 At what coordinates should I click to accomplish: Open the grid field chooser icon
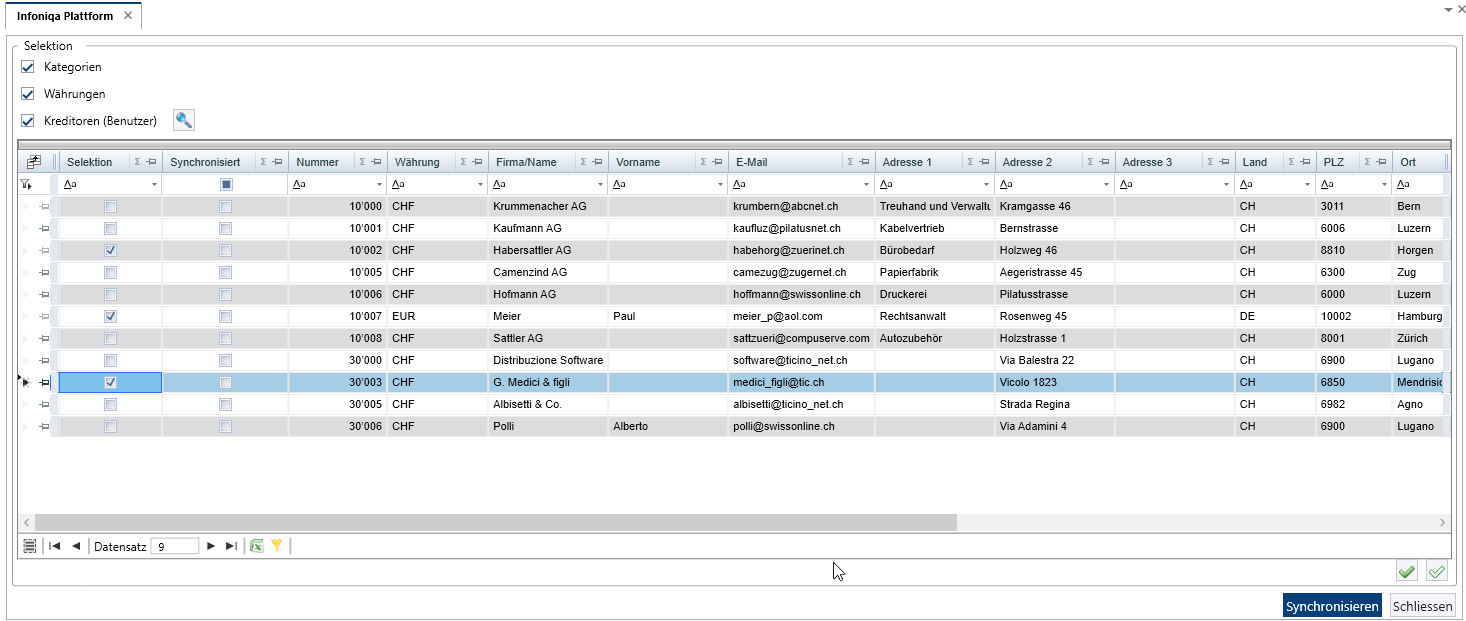34,162
